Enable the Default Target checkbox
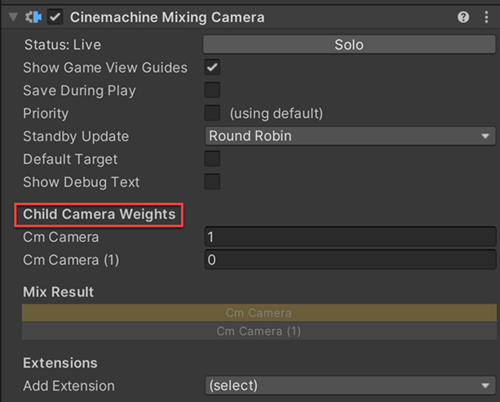Viewport: 500px width, 402px height. pyautogui.click(x=212, y=159)
